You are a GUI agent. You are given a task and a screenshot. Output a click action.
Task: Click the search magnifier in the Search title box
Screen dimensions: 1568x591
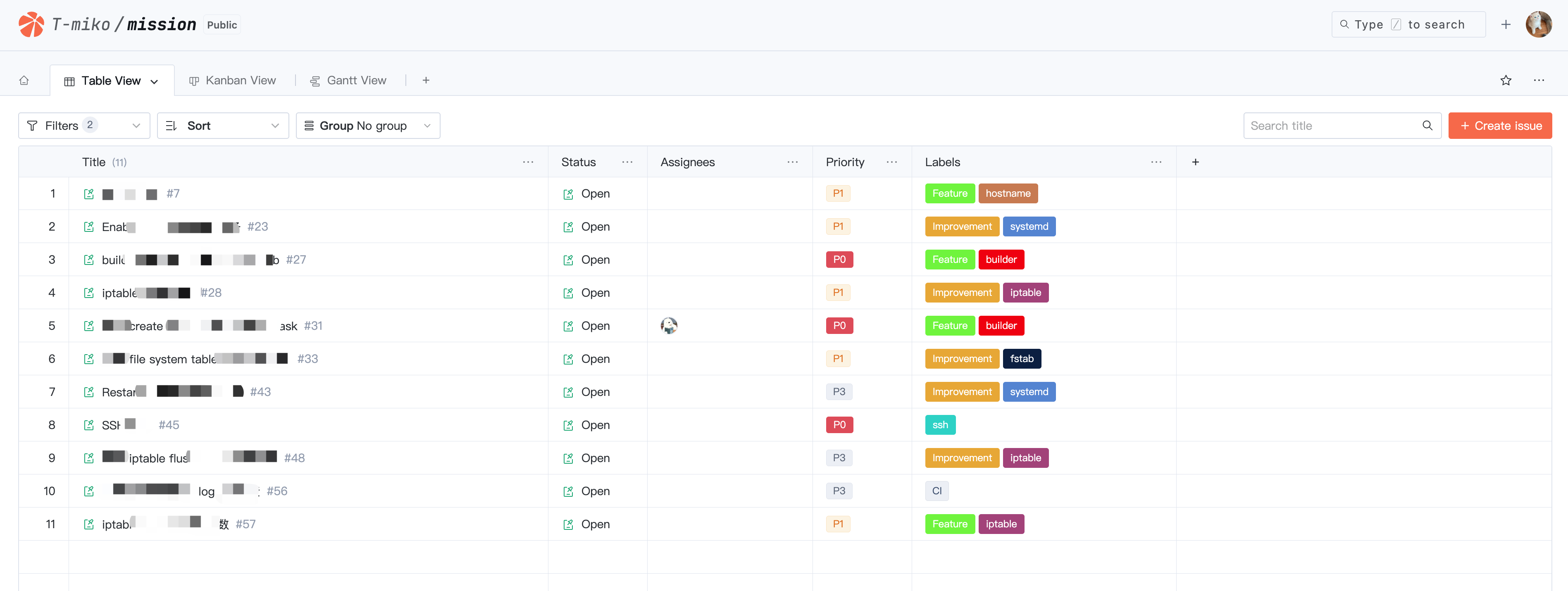(1427, 125)
